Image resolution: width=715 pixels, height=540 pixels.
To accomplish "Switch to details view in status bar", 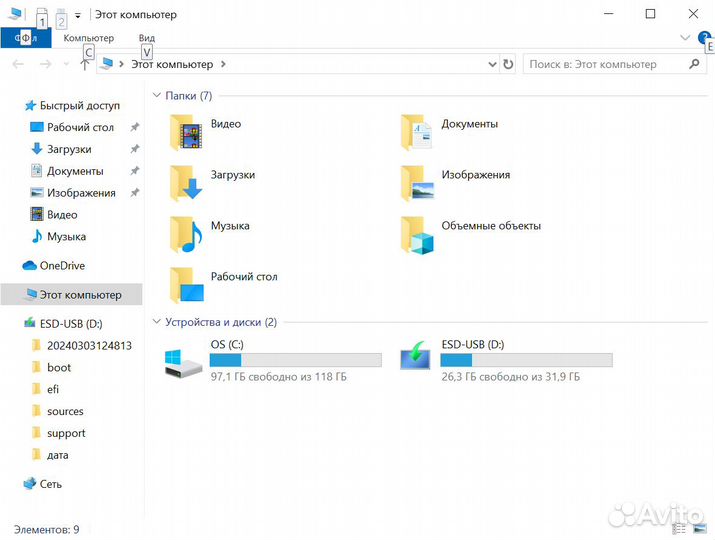I will 679,529.
